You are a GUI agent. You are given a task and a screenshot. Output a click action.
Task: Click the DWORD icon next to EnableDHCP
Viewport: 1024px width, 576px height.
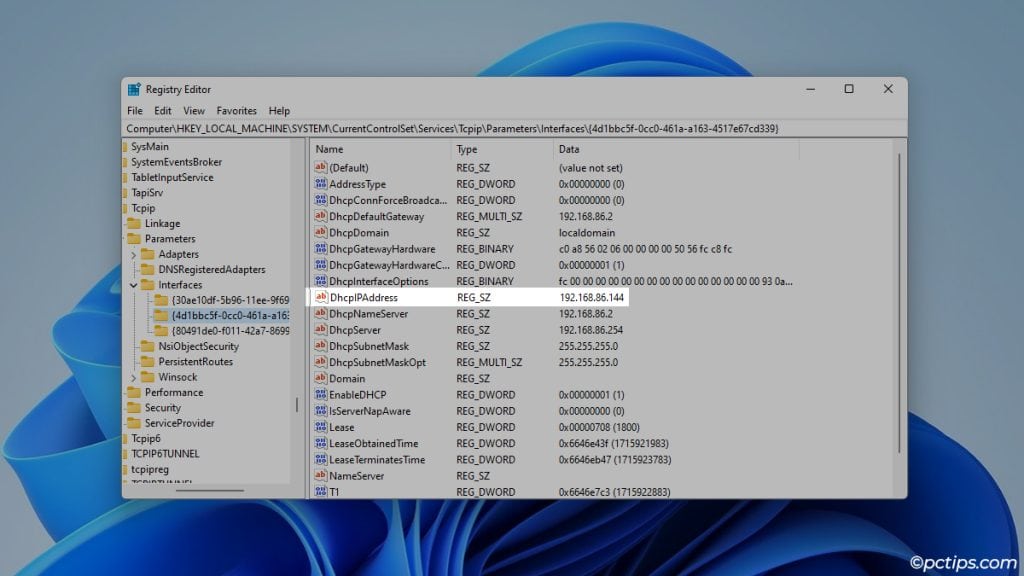pyautogui.click(x=323, y=394)
